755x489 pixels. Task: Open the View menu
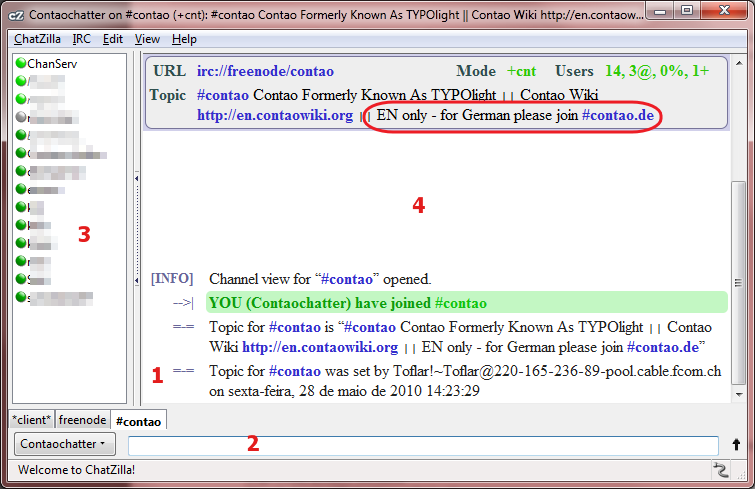(x=147, y=39)
